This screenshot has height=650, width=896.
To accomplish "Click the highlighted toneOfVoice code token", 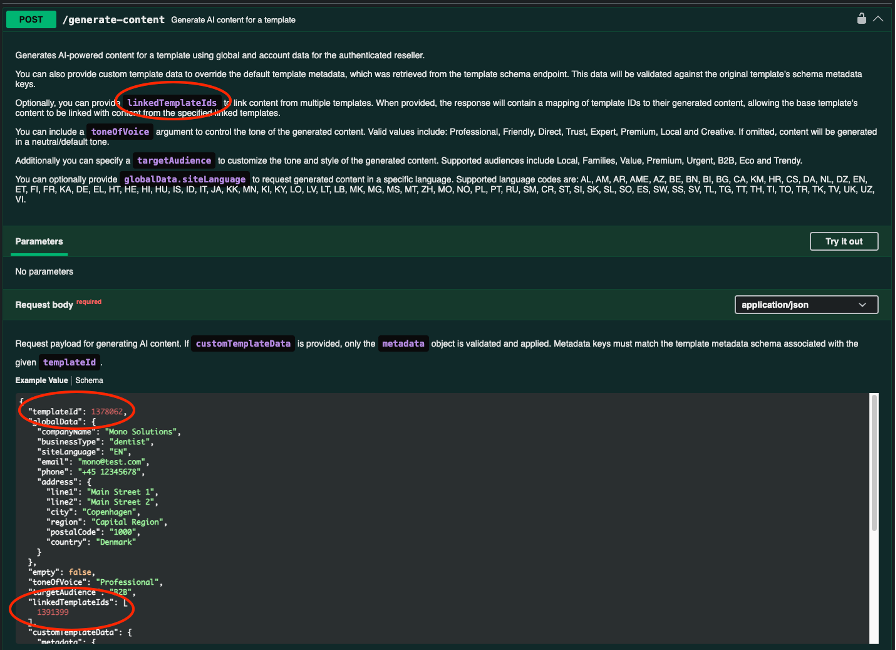I will [122, 132].
